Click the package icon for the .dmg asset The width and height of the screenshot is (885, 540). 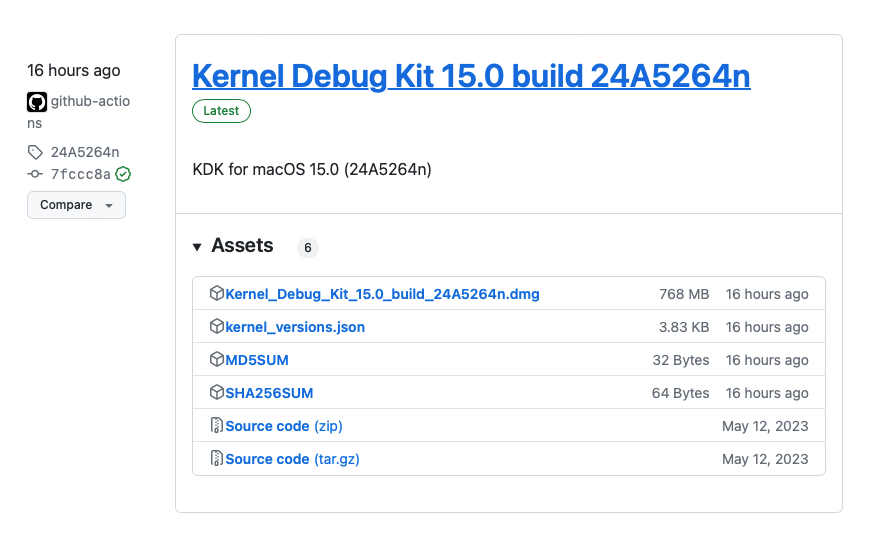point(217,293)
